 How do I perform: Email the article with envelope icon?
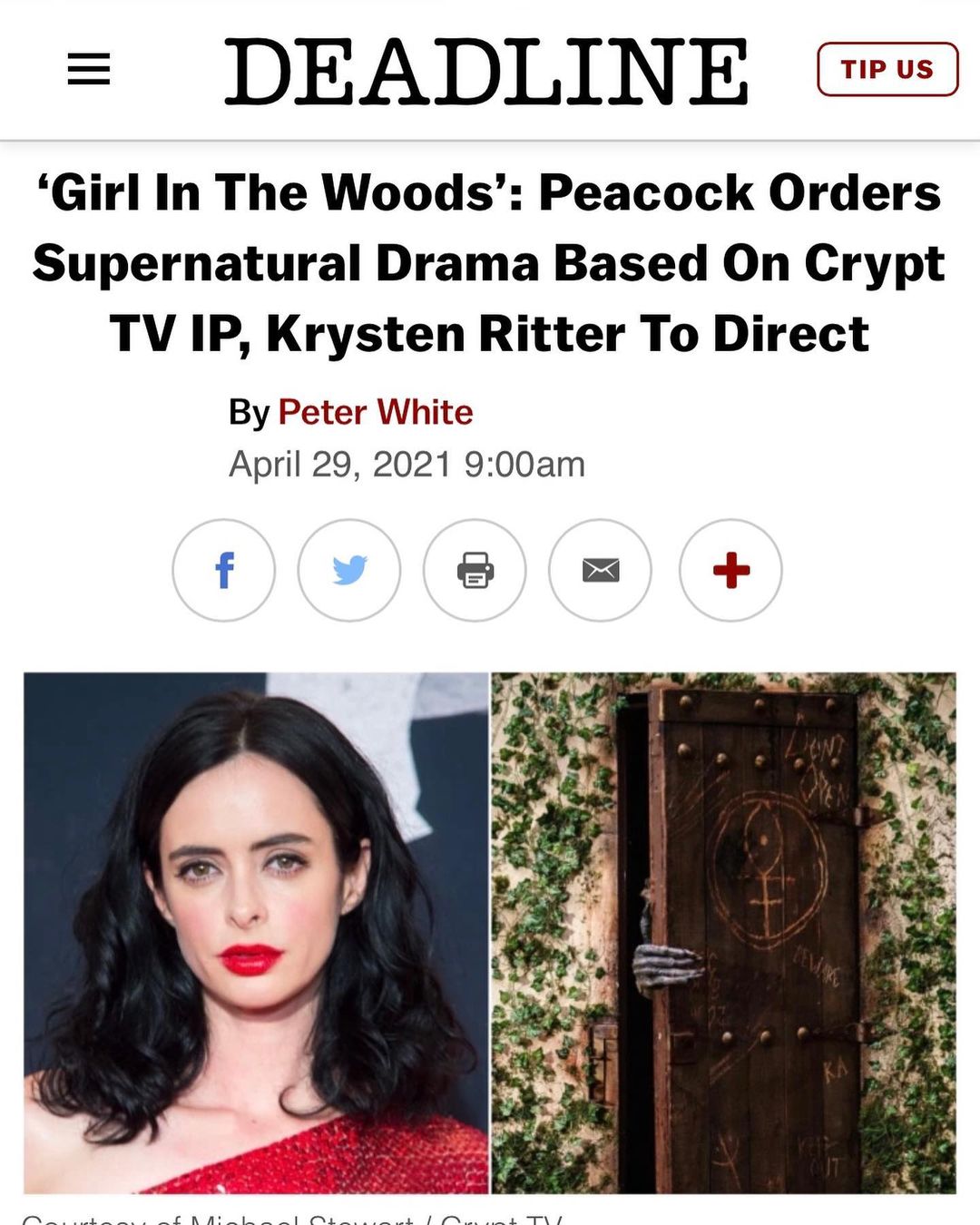pyautogui.click(x=600, y=570)
